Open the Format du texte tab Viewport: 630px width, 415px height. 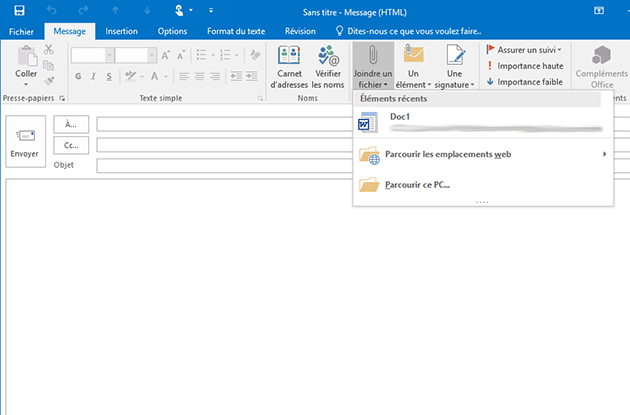pos(235,31)
